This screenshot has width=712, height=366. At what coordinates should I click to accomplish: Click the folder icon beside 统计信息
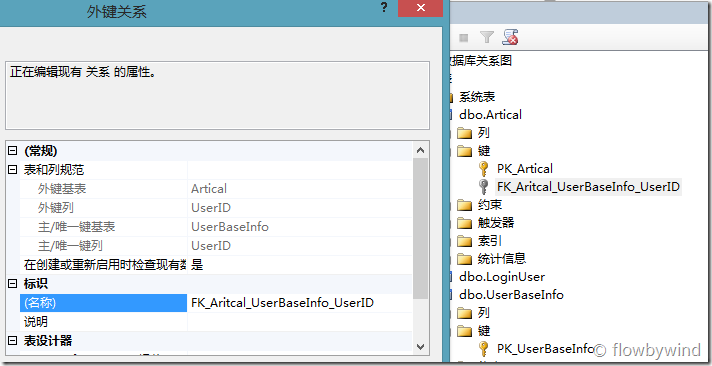[465, 259]
